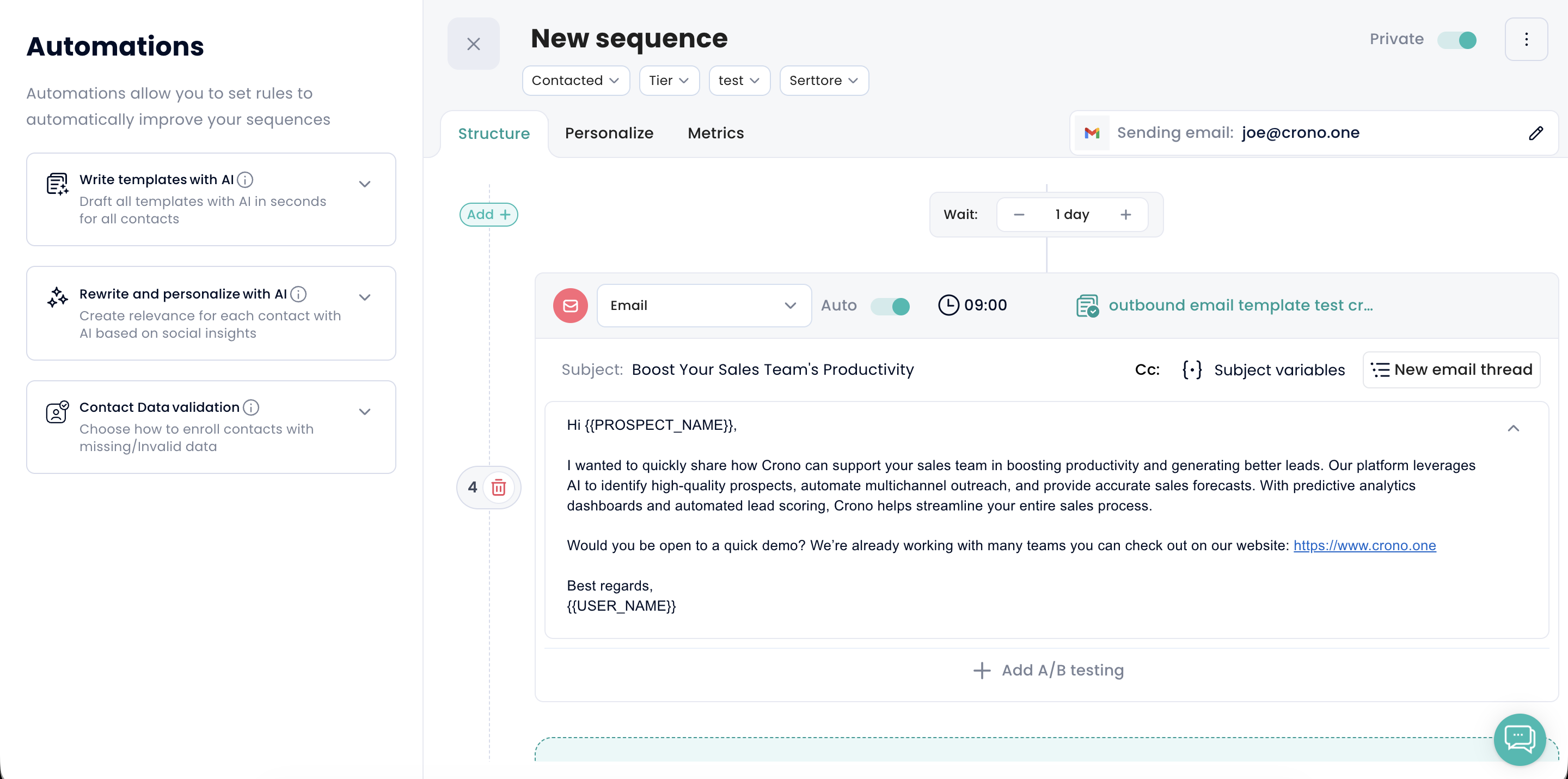This screenshot has height=779, width=1568.
Task: Open the Subject variables curly-brace icon
Action: pyautogui.click(x=1191, y=370)
